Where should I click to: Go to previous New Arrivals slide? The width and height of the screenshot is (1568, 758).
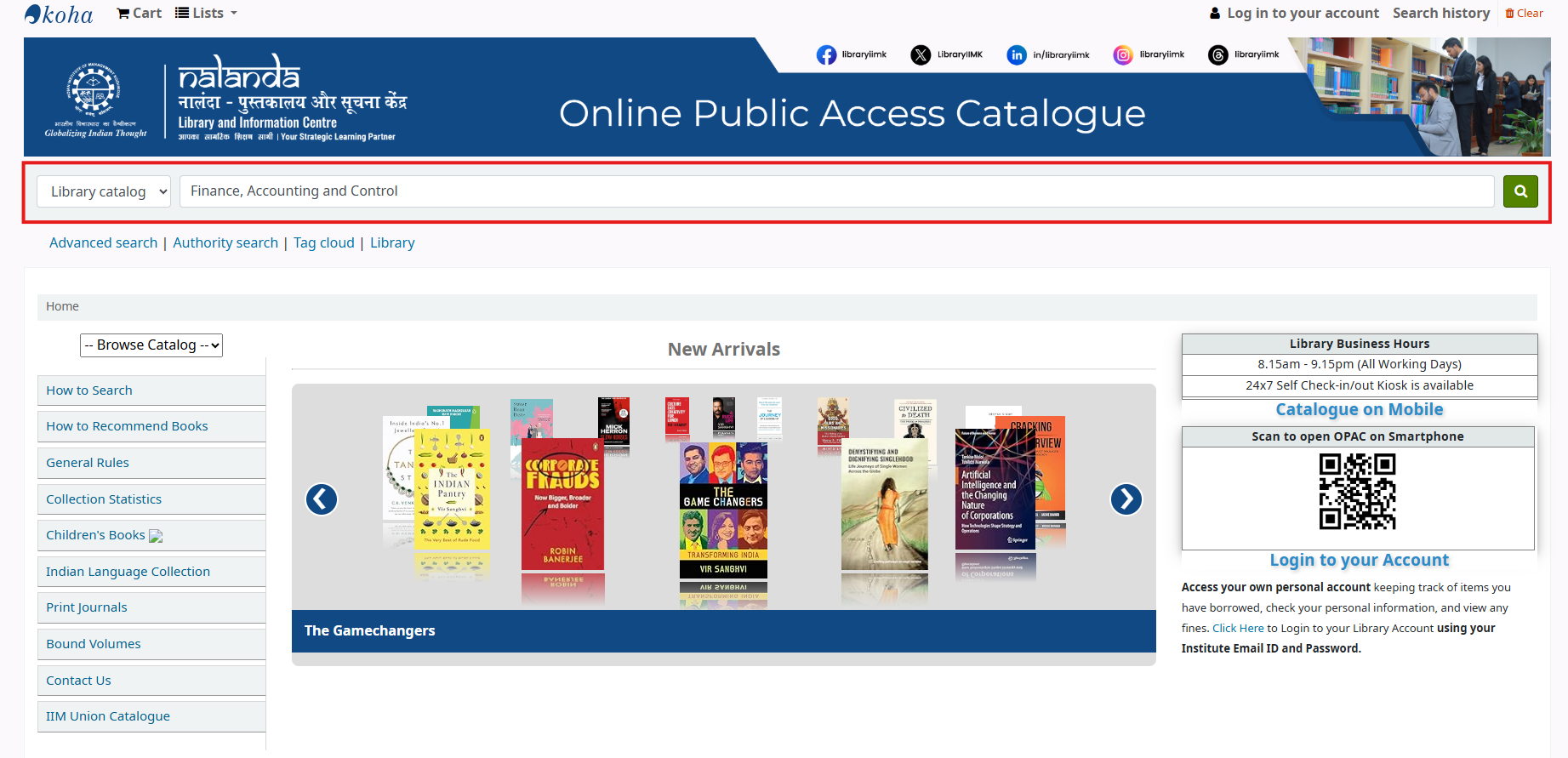click(322, 499)
